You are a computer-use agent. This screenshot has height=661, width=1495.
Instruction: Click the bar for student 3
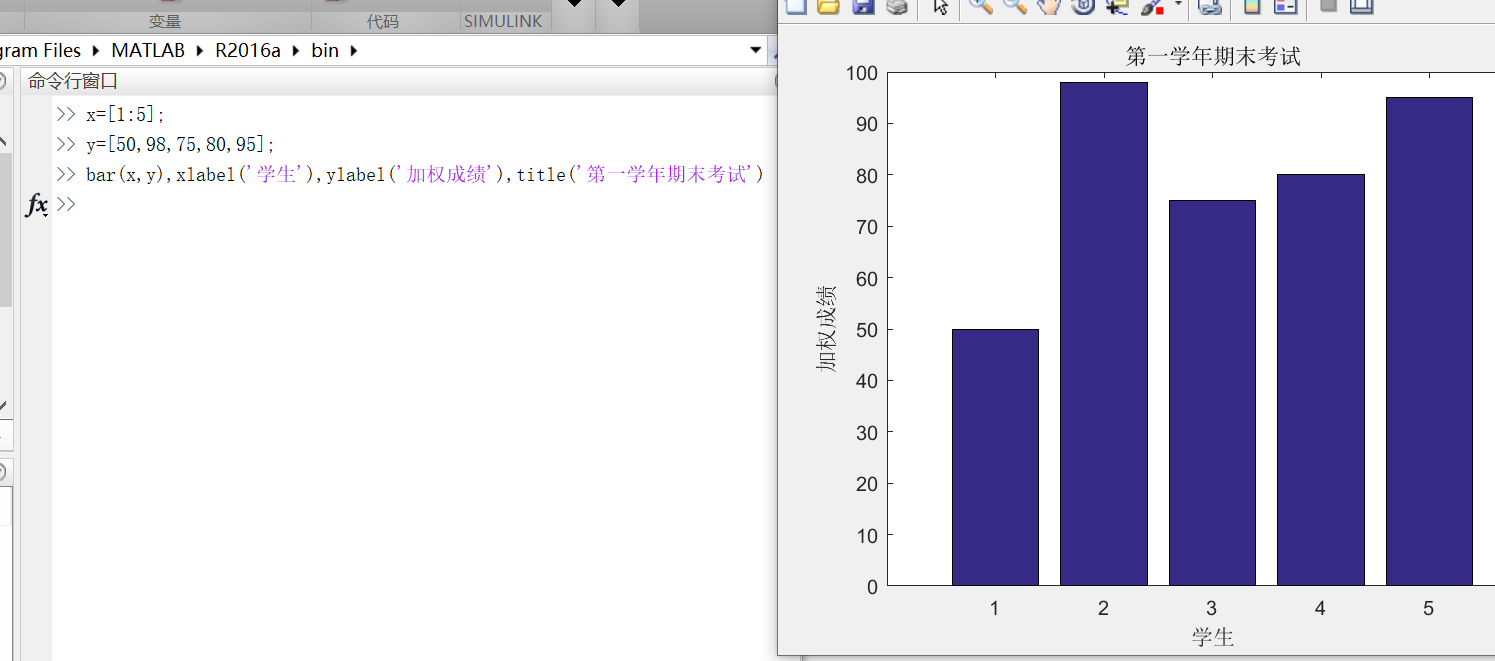pyautogui.click(x=1212, y=393)
